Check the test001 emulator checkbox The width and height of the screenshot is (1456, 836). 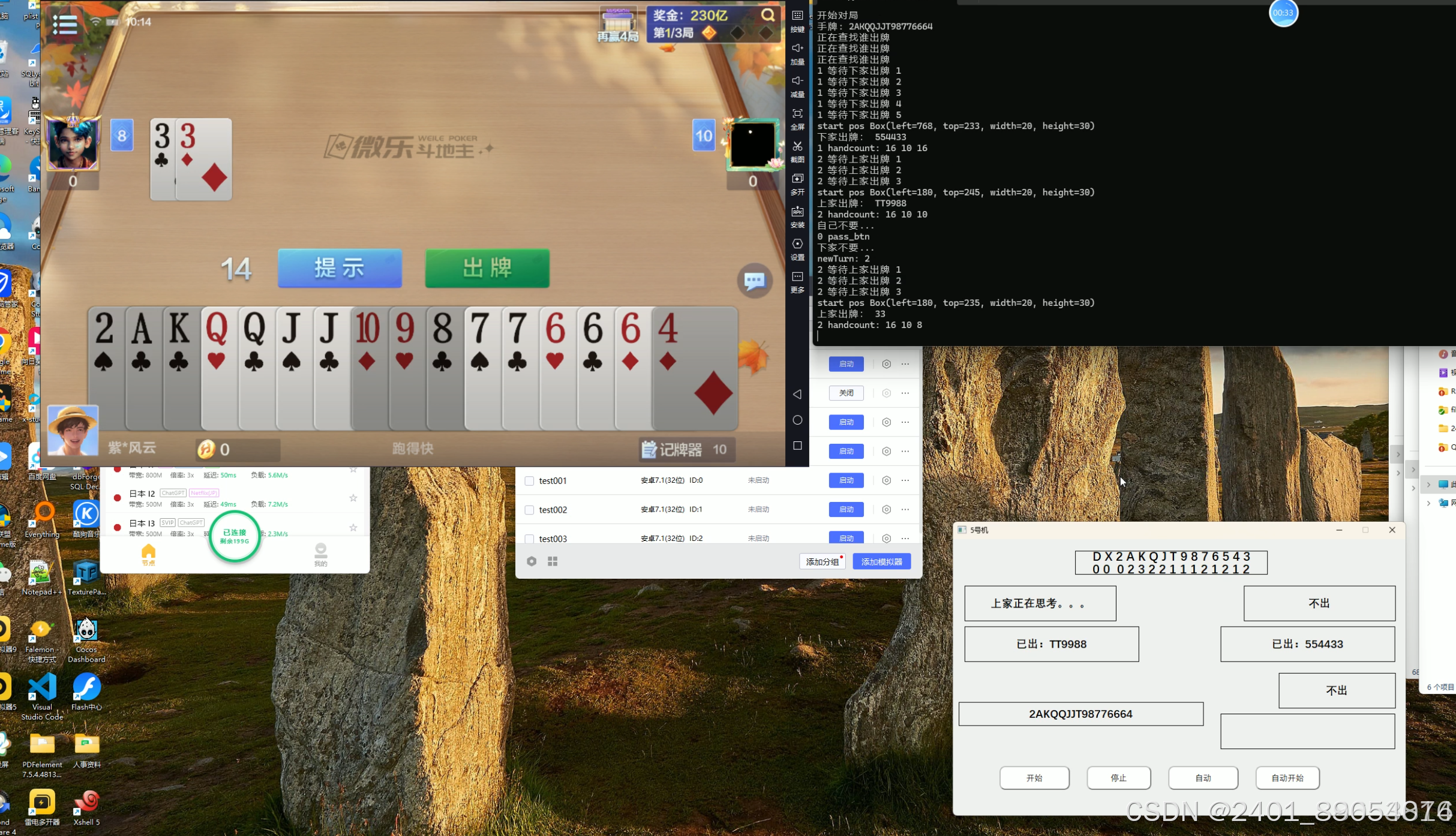click(x=529, y=481)
